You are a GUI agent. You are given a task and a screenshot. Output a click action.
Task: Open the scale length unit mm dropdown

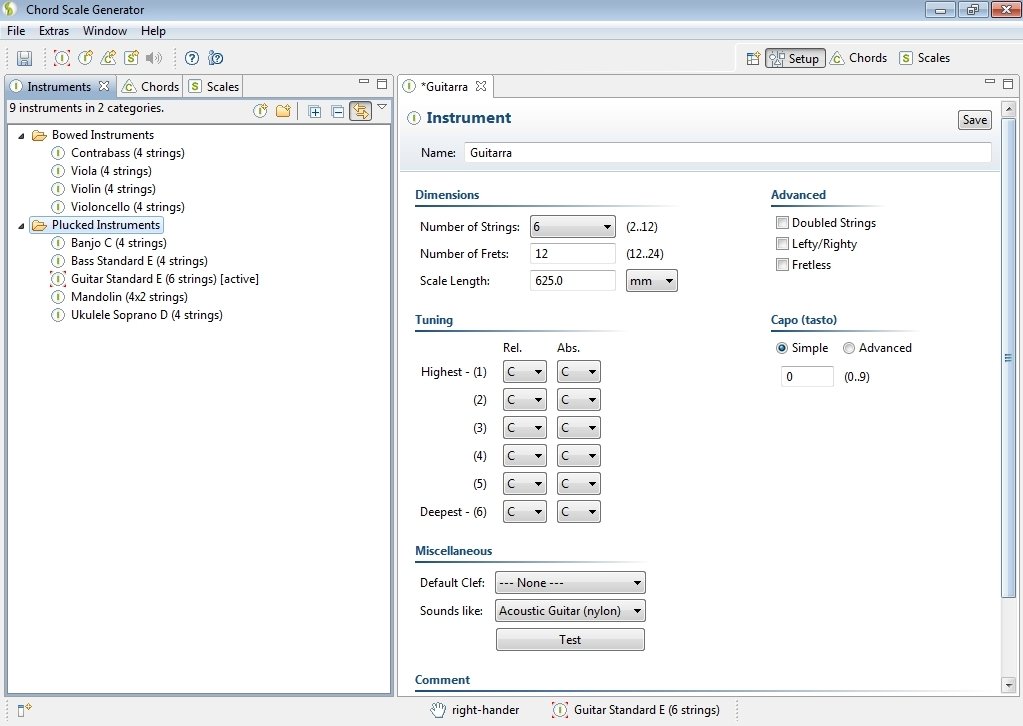[x=651, y=281]
